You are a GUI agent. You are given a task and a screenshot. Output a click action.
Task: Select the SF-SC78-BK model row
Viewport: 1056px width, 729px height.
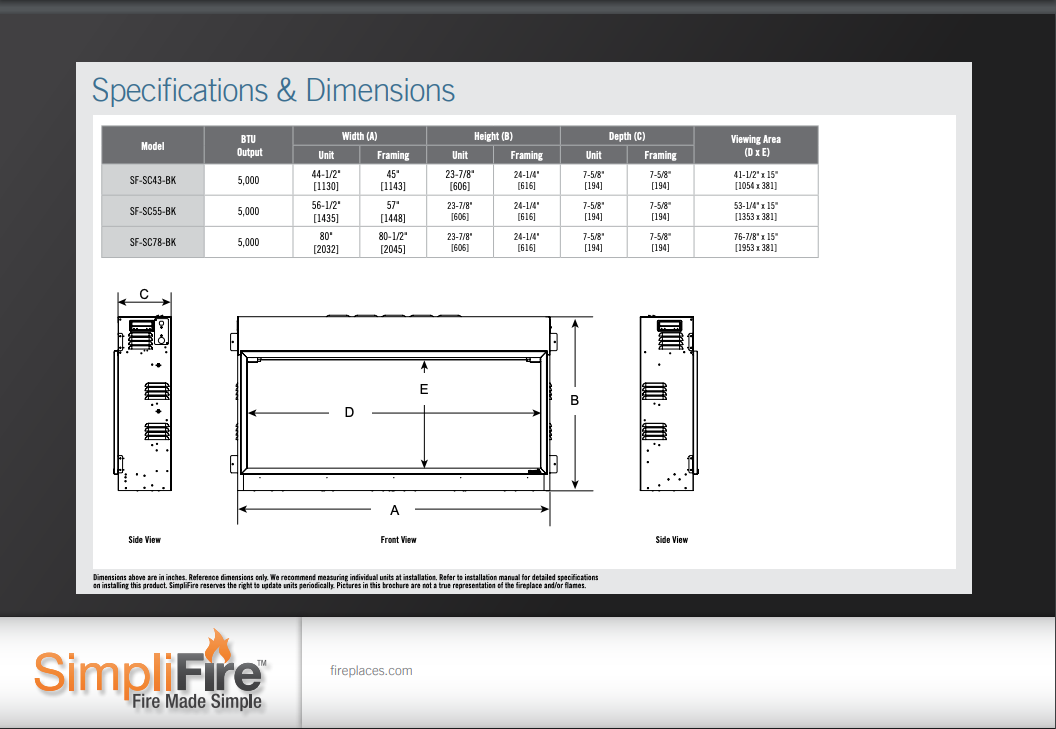point(152,241)
